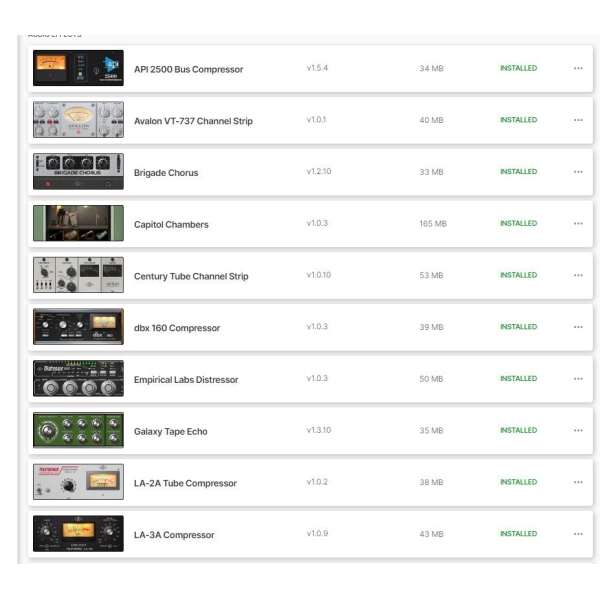
Task: Click the dbx 160 Compressor name
Action: pyautogui.click(x=177, y=328)
